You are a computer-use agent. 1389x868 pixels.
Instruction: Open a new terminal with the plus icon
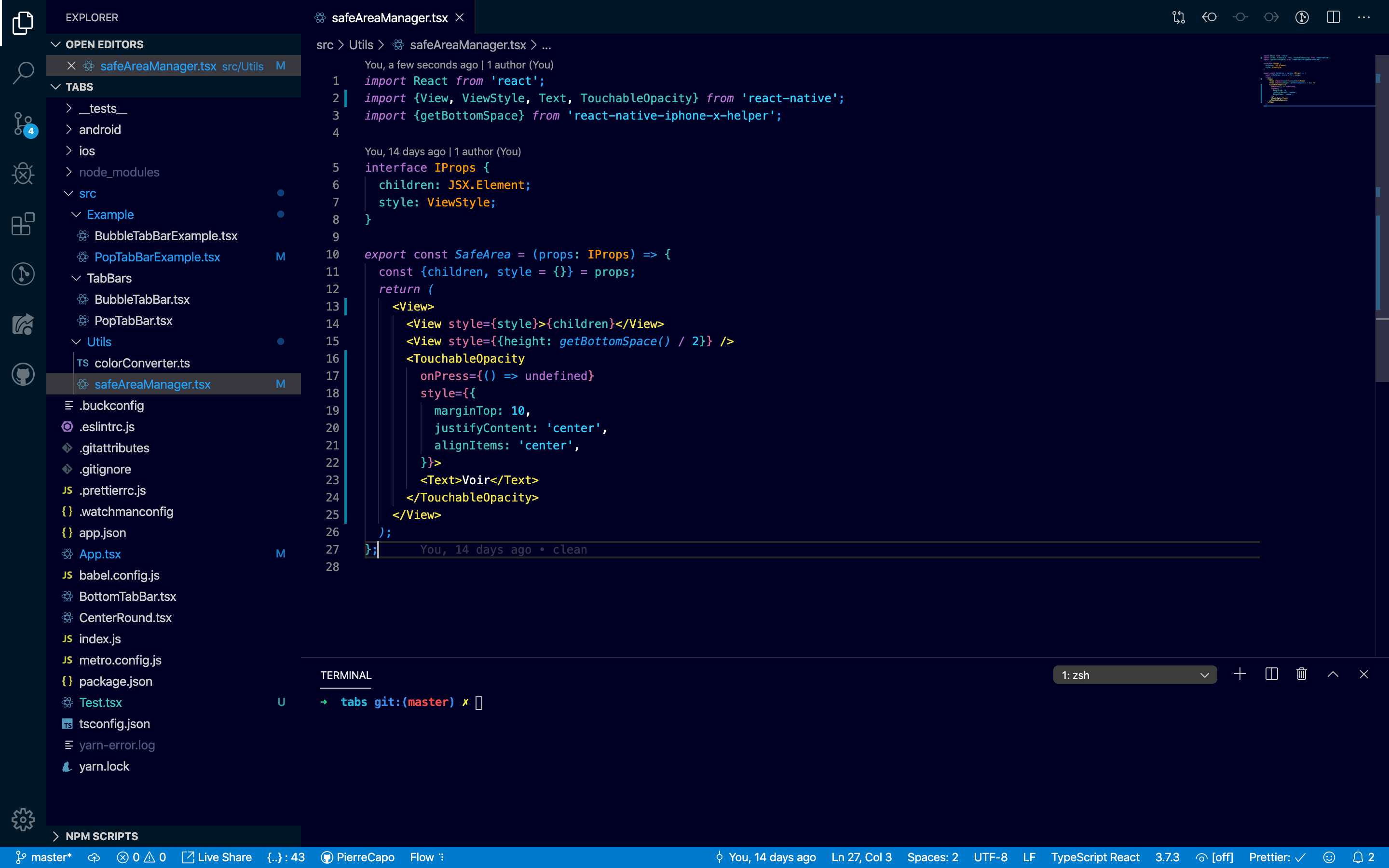[x=1240, y=674]
